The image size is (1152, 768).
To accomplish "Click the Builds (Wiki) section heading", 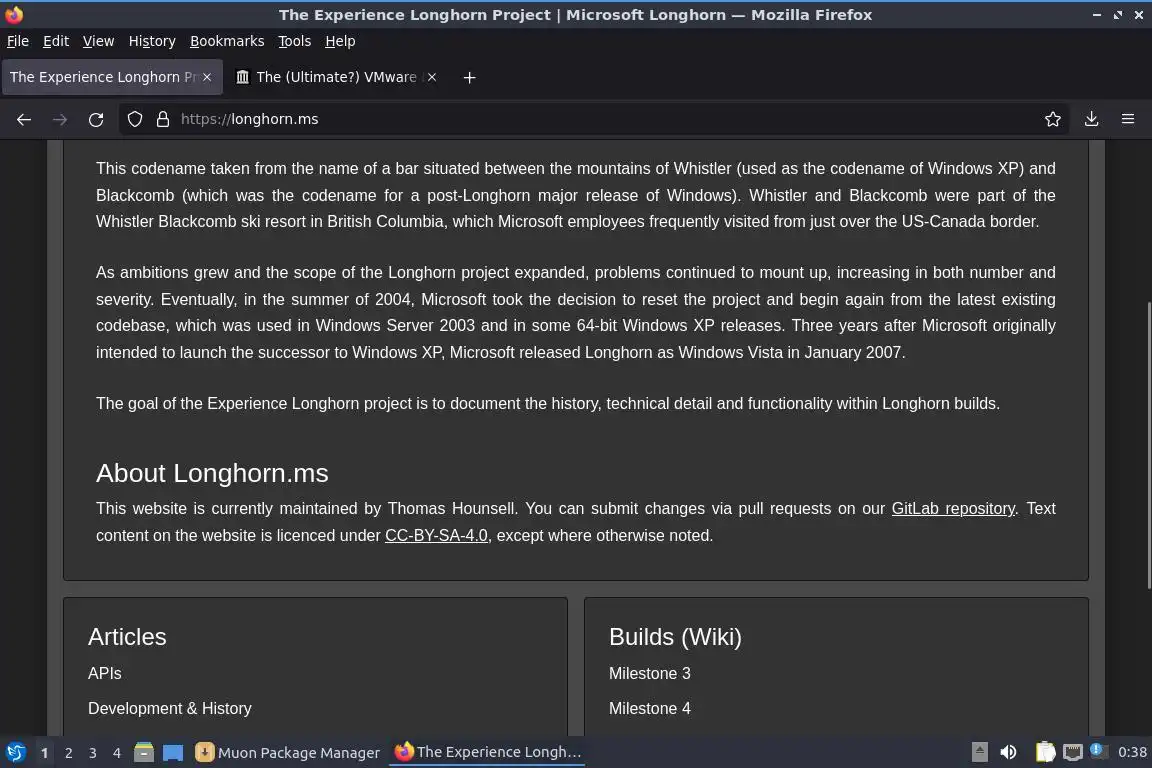I will pos(675,637).
